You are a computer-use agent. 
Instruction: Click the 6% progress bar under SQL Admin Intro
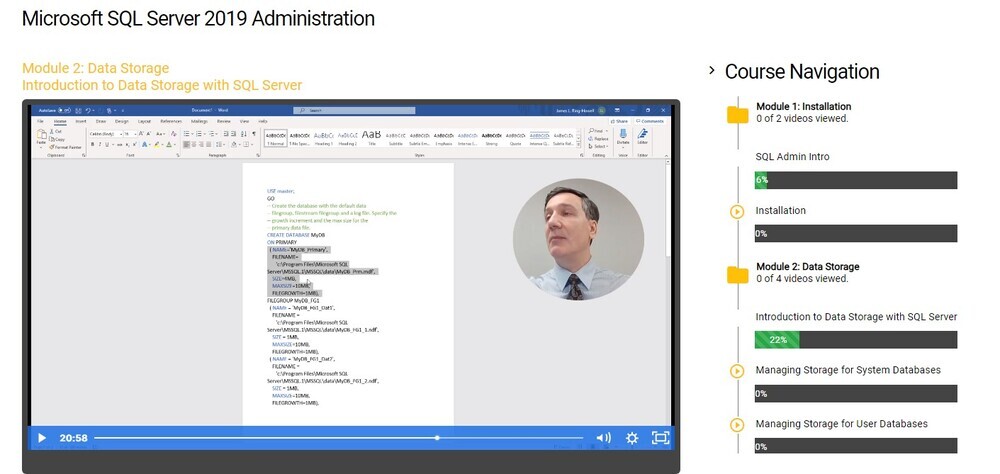(856, 180)
